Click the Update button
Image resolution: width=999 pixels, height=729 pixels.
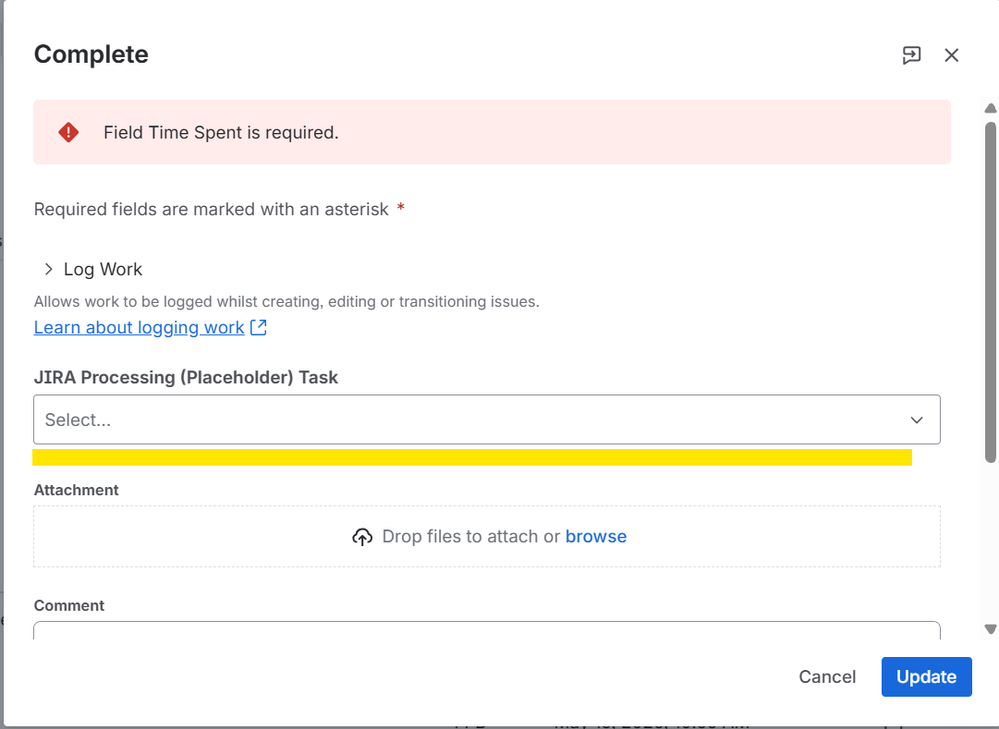point(926,677)
